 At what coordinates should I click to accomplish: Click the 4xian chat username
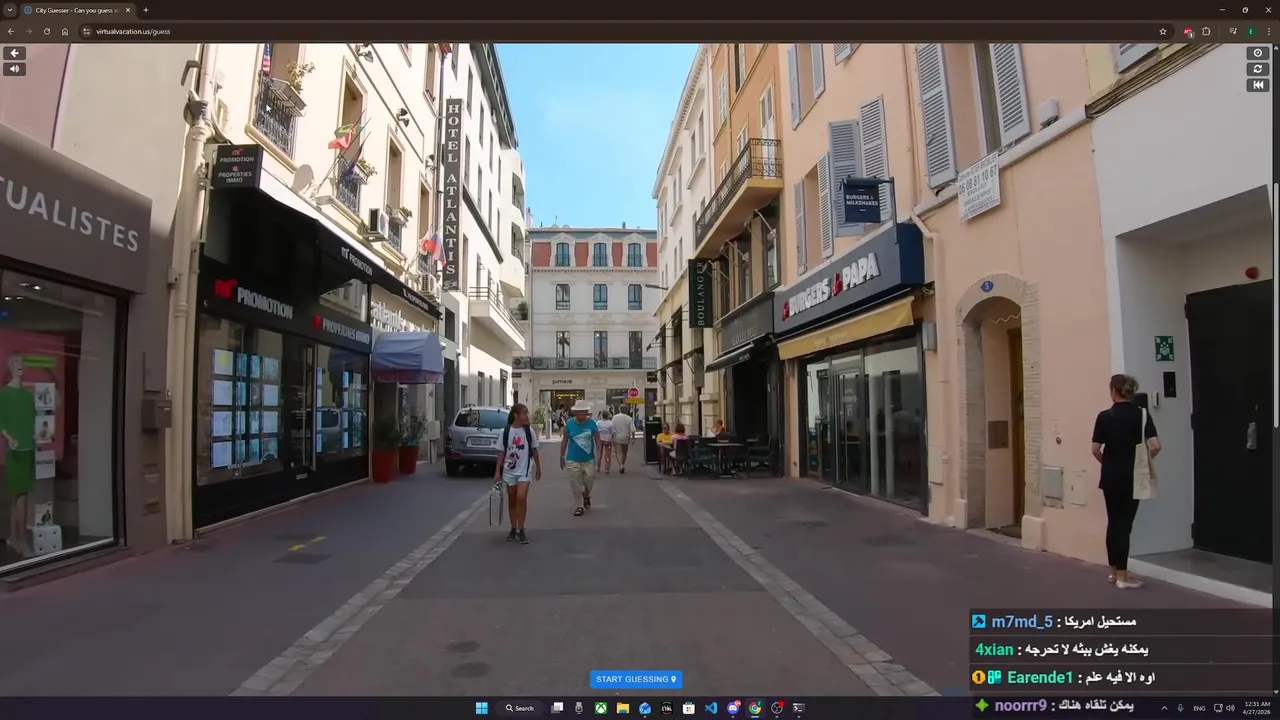(995, 650)
